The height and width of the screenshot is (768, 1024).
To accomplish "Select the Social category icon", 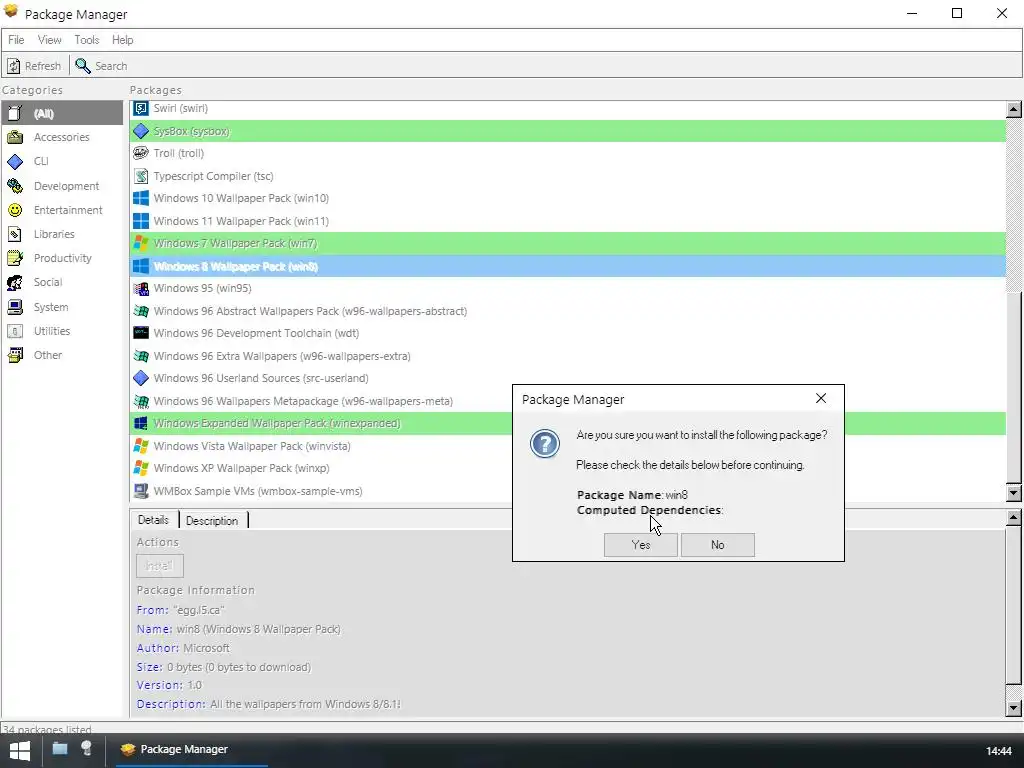I will pos(15,282).
